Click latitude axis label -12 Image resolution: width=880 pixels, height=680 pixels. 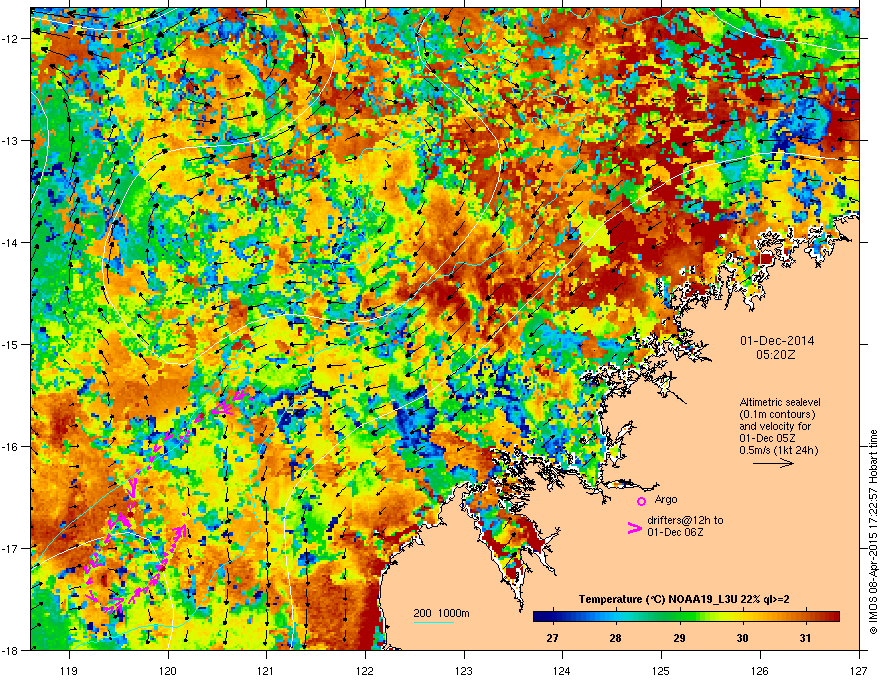11,39
